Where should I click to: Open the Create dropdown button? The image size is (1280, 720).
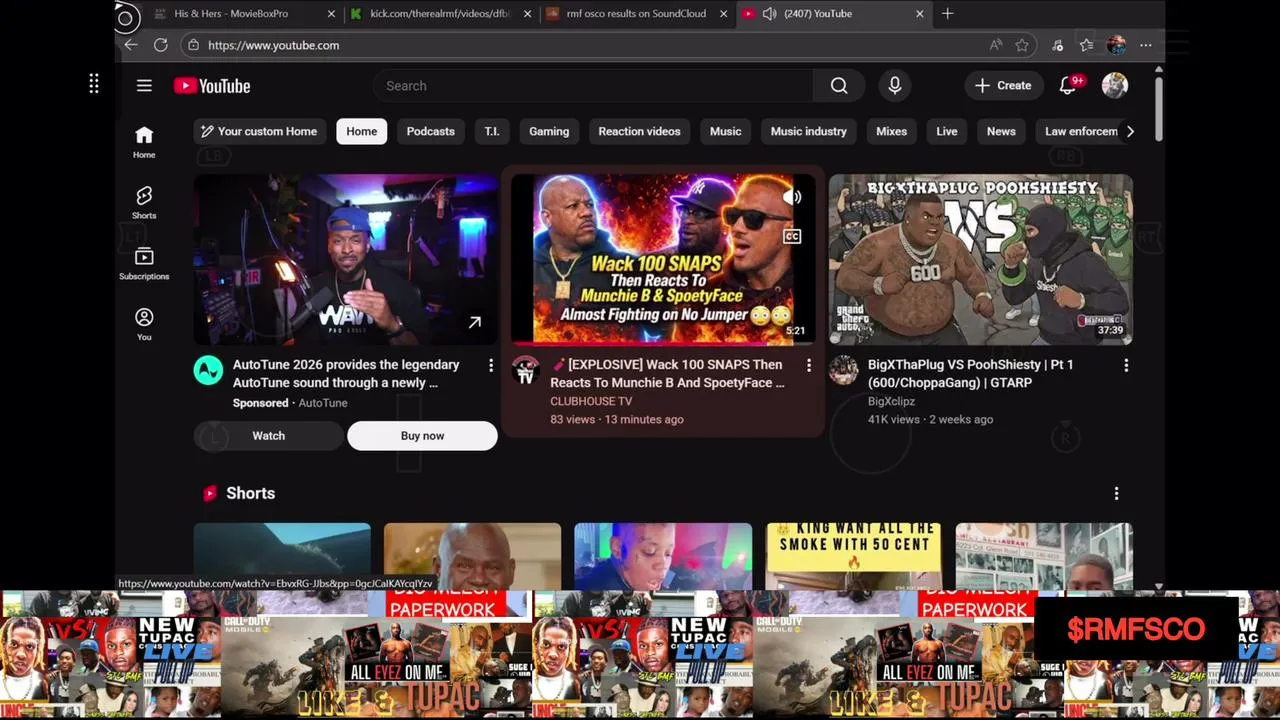tap(1003, 86)
